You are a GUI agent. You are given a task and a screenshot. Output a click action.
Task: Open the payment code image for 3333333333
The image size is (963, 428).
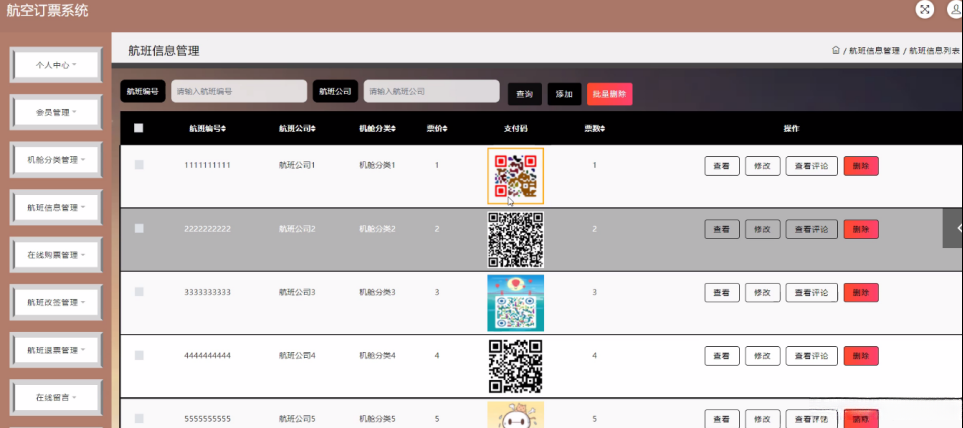[515, 303]
